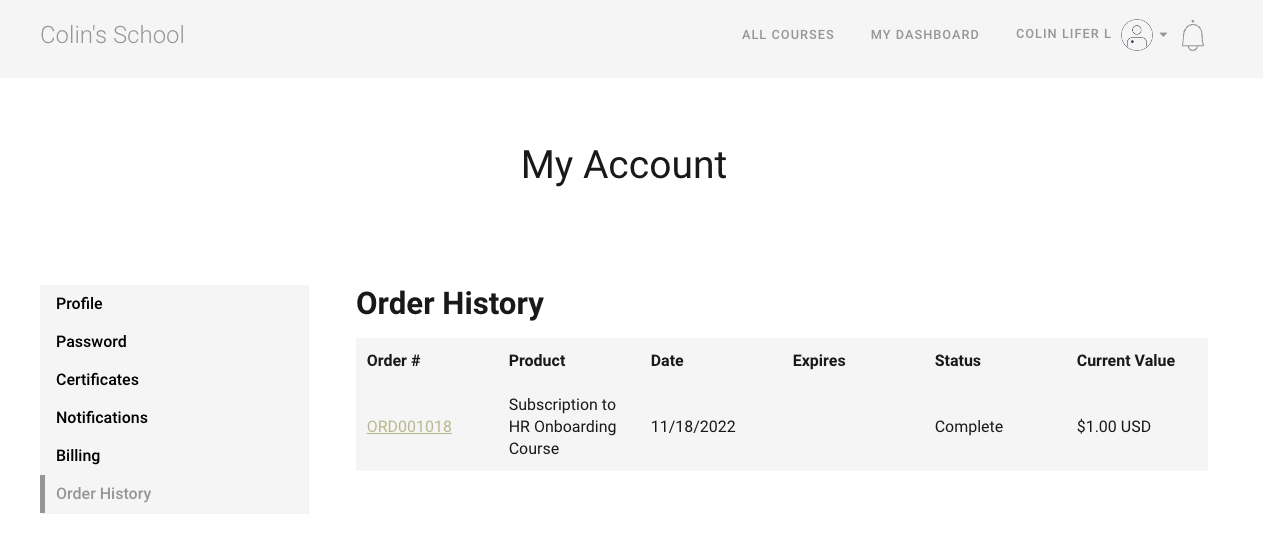
Task: Click the Current Value column header
Action: tap(1125, 361)
